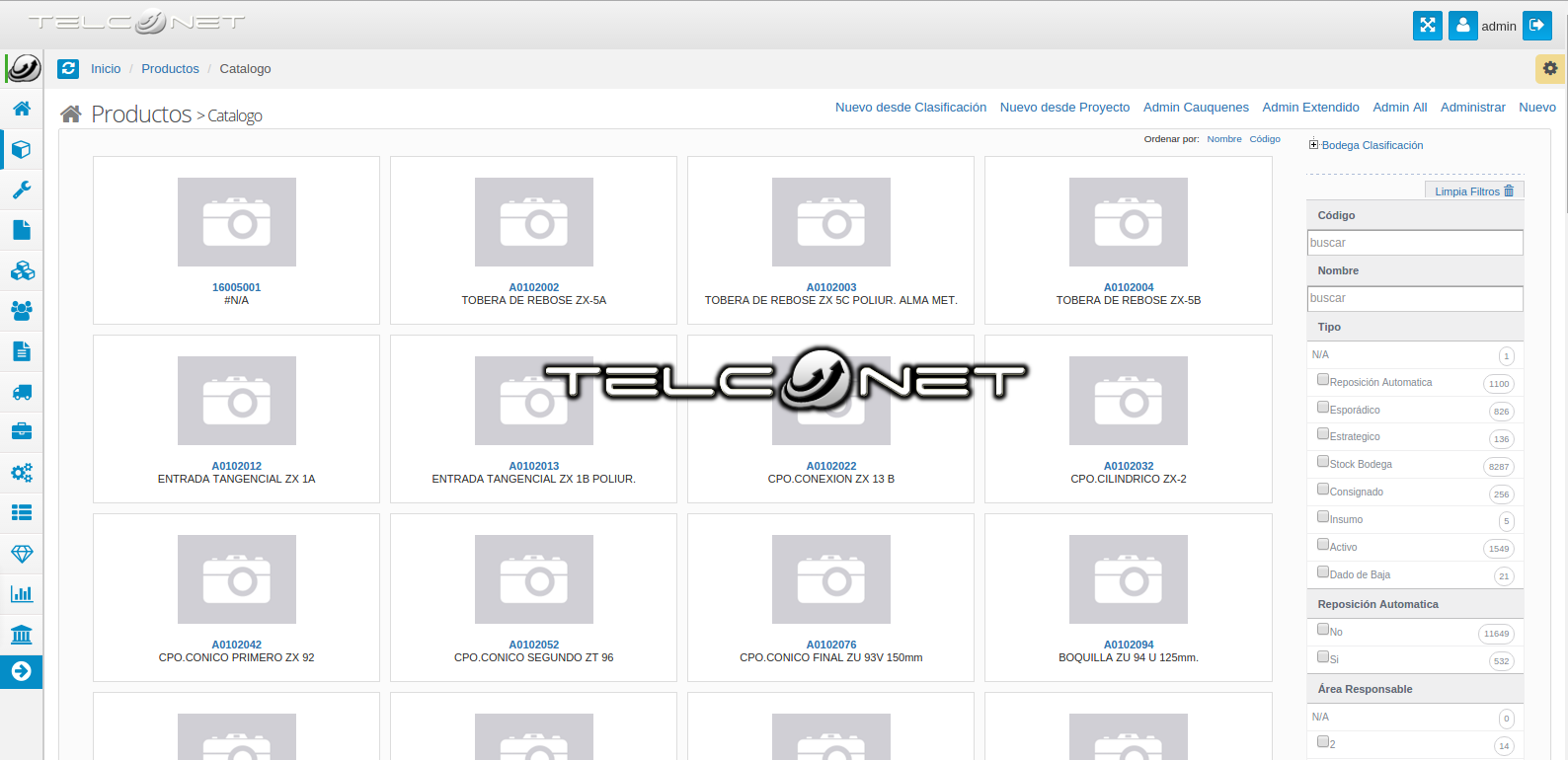Open settings via the gear icon
Viewport: 1568px width, 760px height.
tap(1550, 69)
